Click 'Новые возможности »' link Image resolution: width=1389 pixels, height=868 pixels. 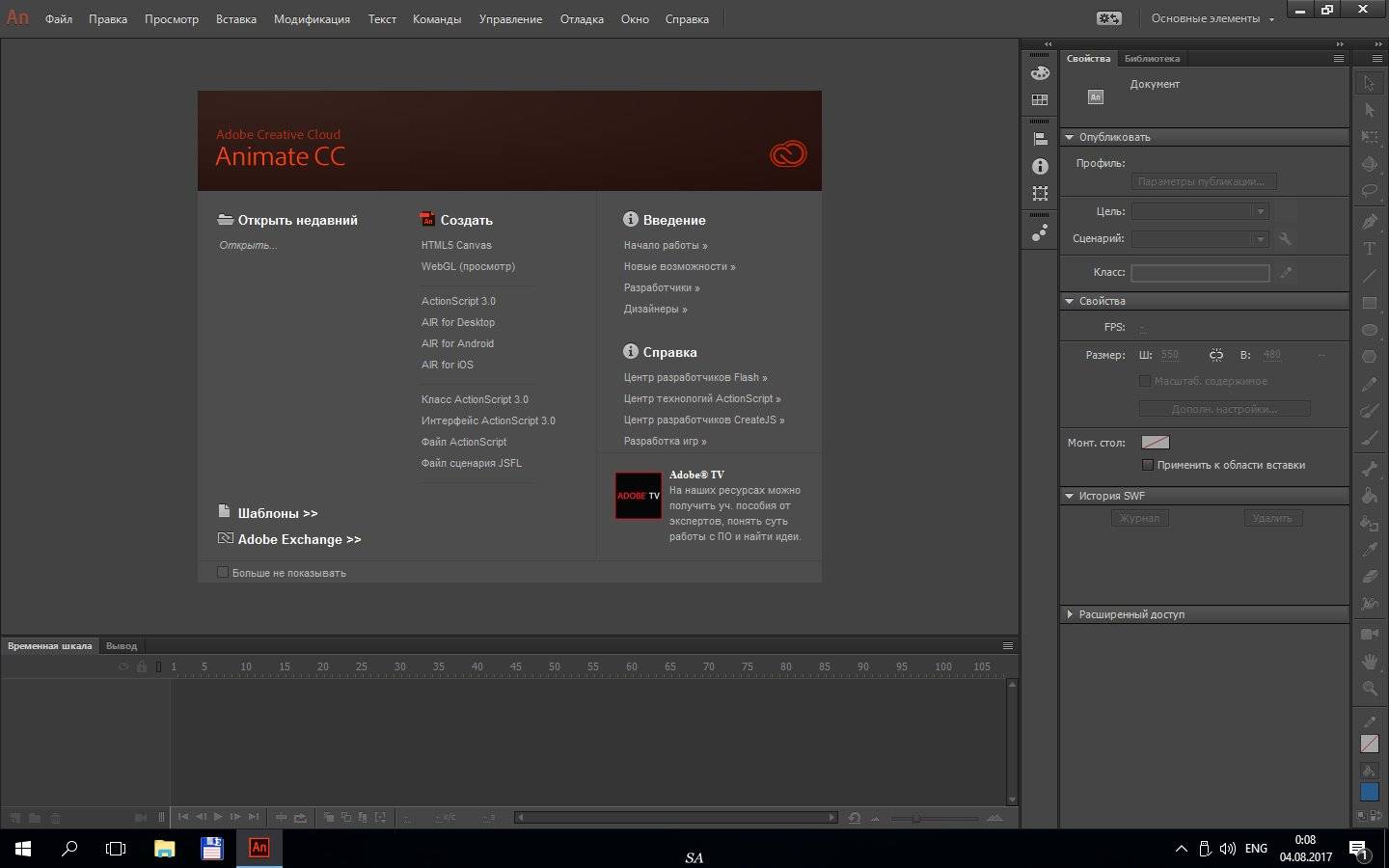[x=679, y=266]
